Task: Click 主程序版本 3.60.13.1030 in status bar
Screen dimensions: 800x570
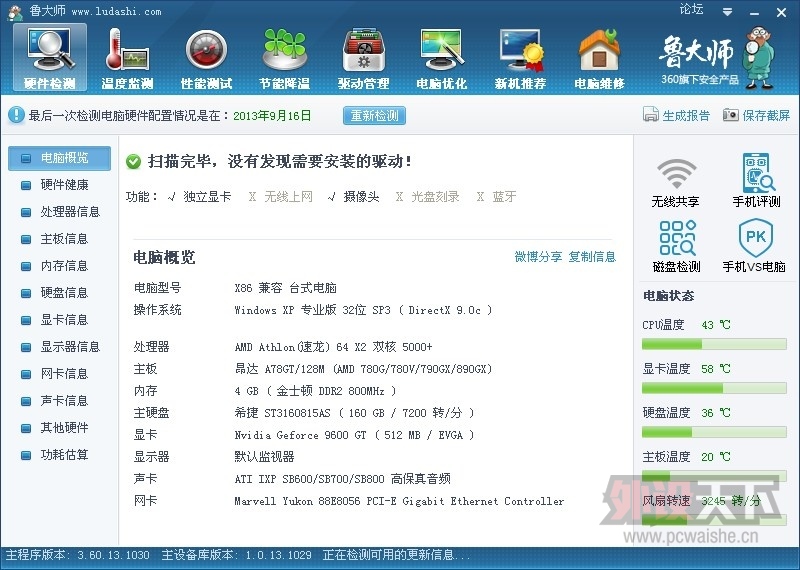Action: pyautogui.click(x=78, y=555)
